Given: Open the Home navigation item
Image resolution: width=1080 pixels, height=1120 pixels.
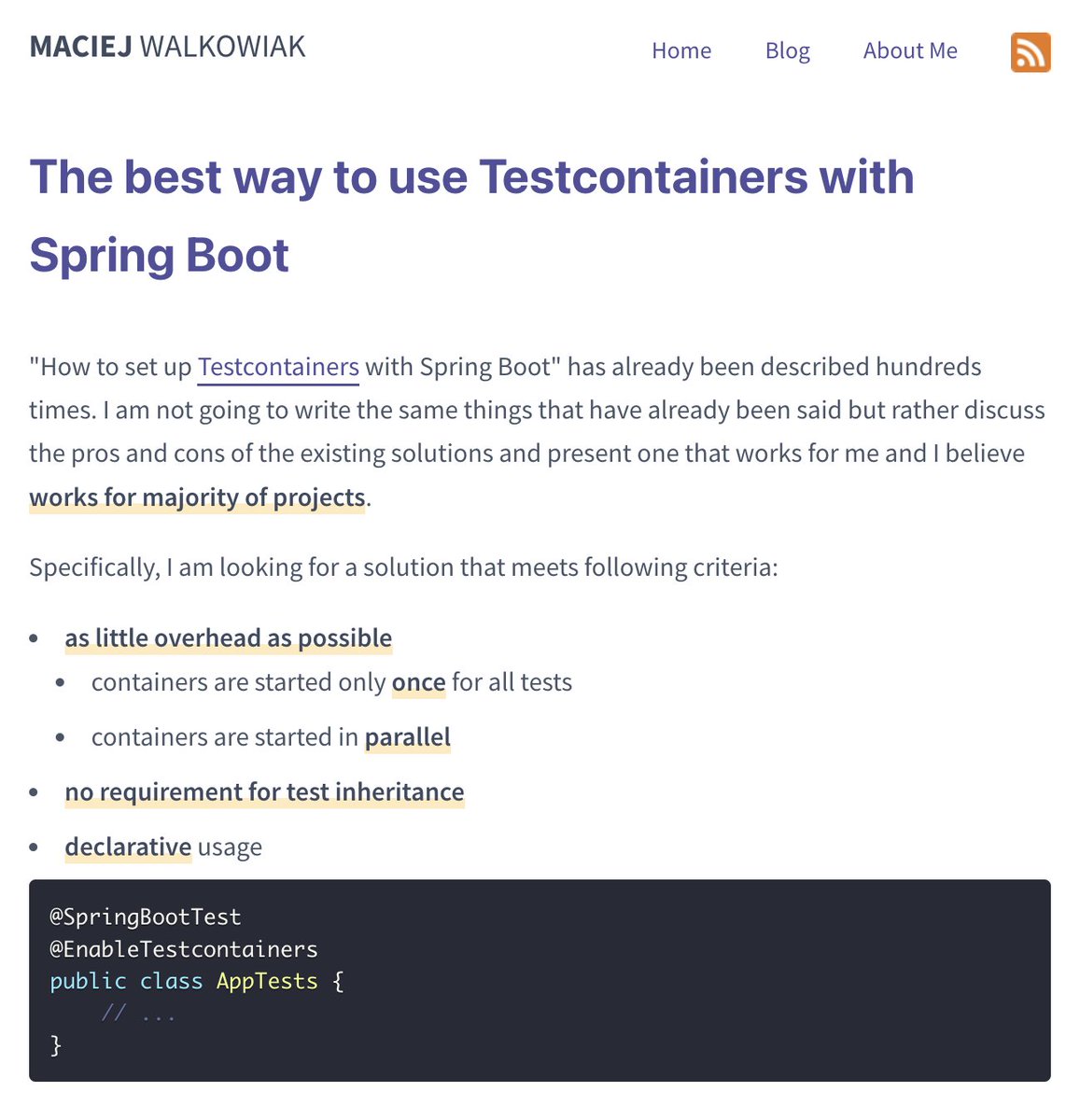Looking at the screenshot, I should tap(681, 51).
